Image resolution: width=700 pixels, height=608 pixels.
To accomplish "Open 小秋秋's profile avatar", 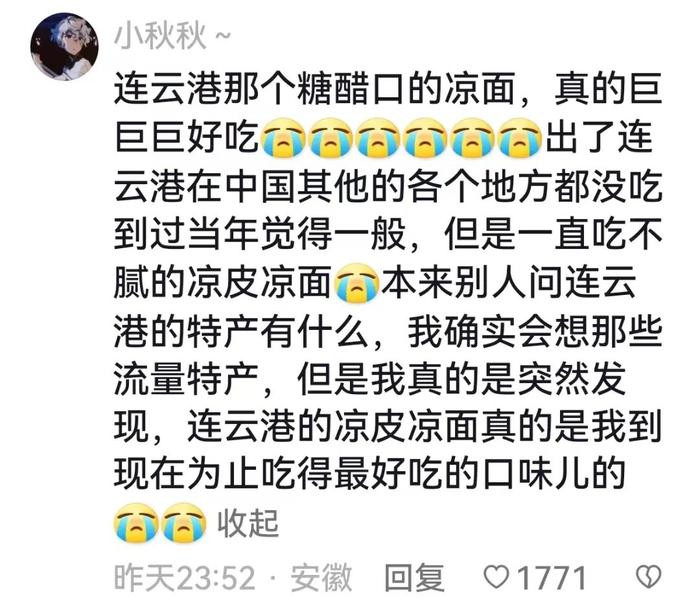I will coord(64,46).
